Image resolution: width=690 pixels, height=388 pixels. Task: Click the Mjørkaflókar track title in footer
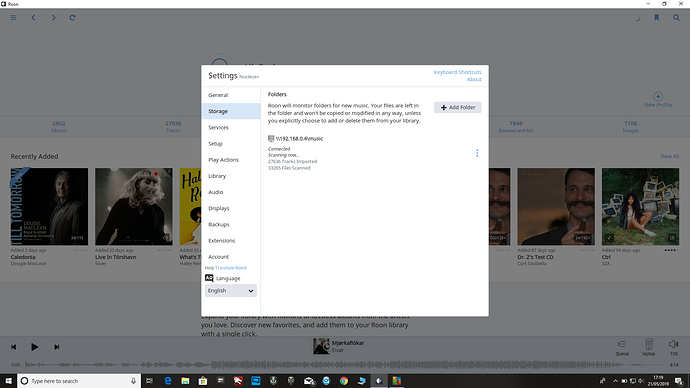348,343
